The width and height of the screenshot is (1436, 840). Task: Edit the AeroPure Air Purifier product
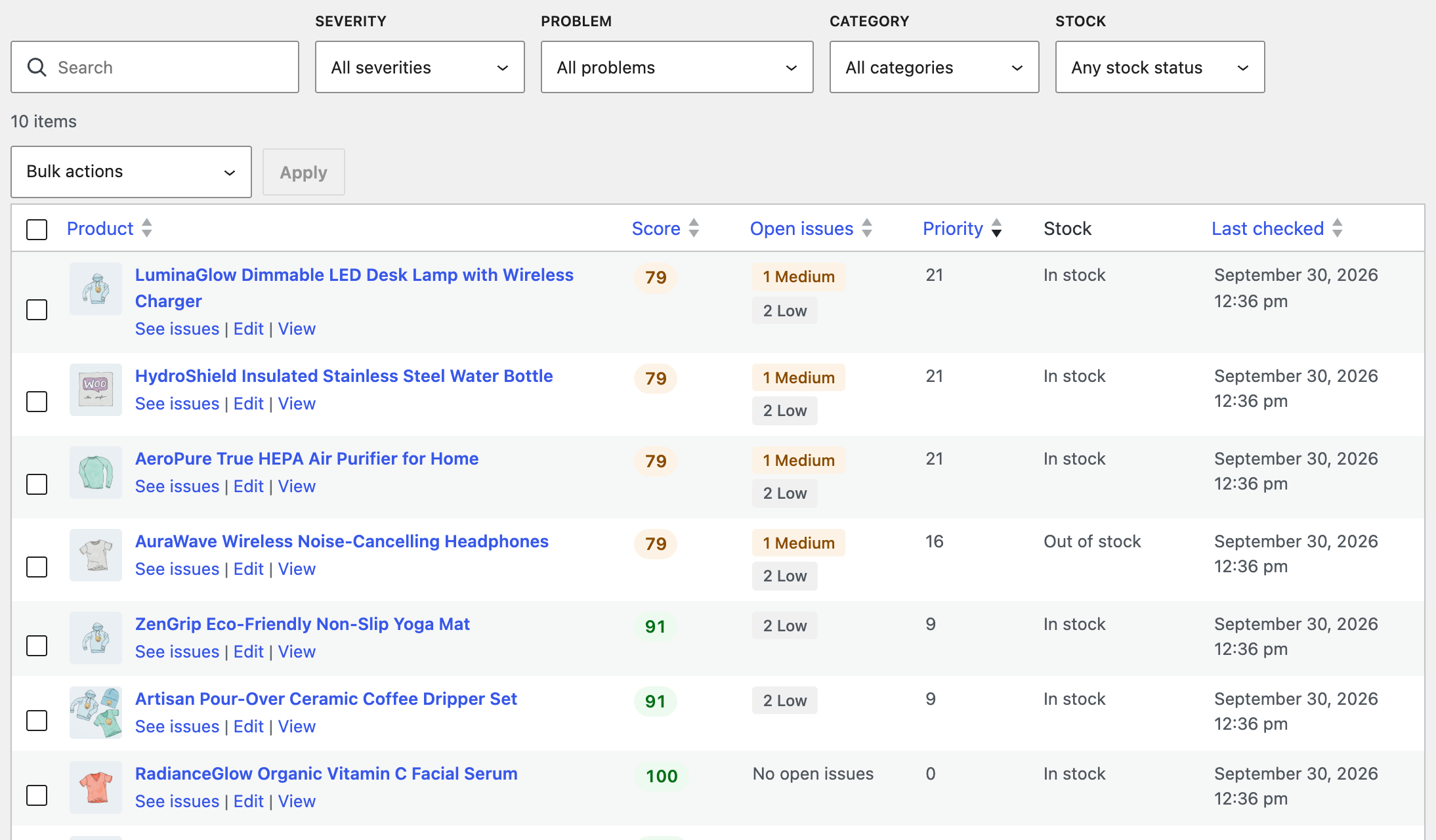point(249,486)
